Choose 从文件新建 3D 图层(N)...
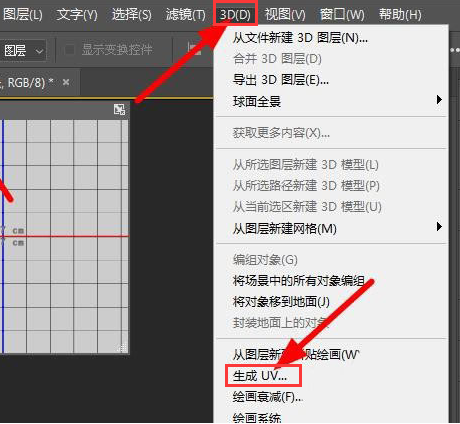 coord(331,38)
